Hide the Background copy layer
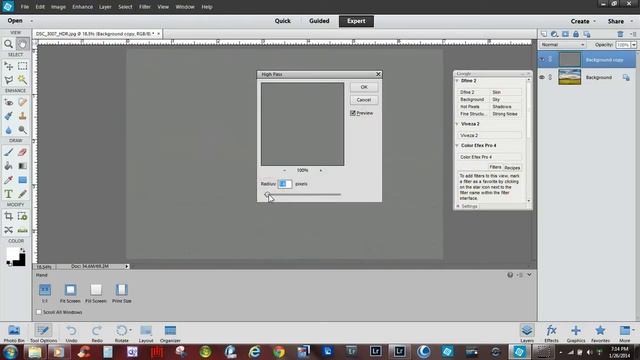Screen dimensions: 640x360 click(542, 60)
